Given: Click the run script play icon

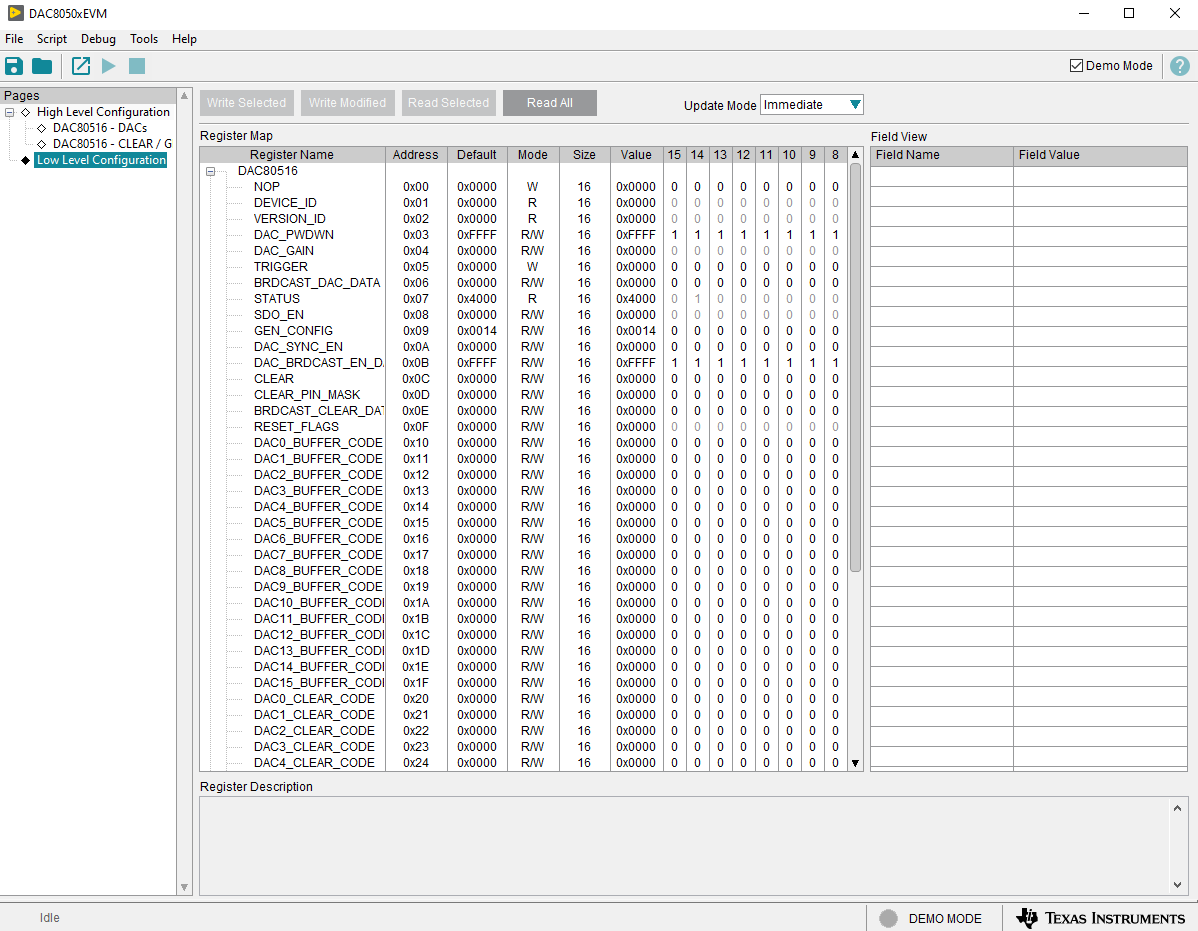Looking at the screenshot, I should [109, 65].
